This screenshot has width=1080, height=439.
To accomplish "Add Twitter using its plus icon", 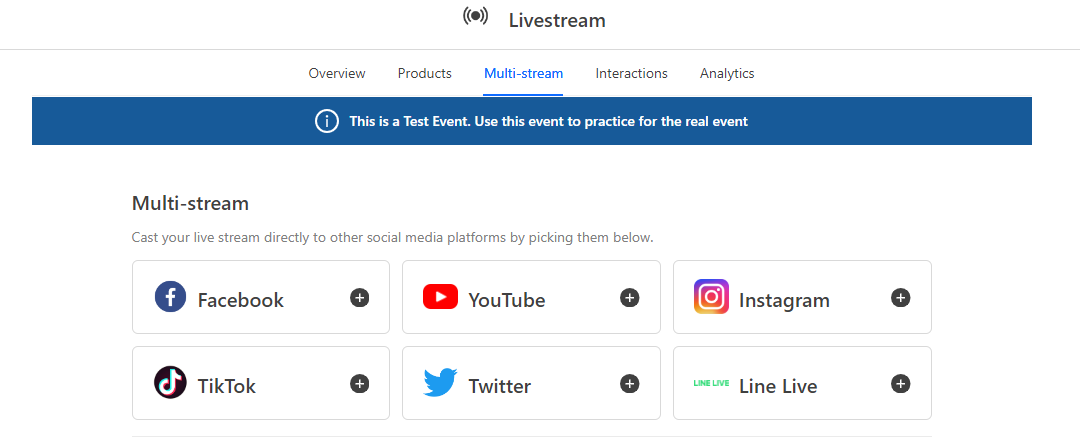I will (630, 383).
